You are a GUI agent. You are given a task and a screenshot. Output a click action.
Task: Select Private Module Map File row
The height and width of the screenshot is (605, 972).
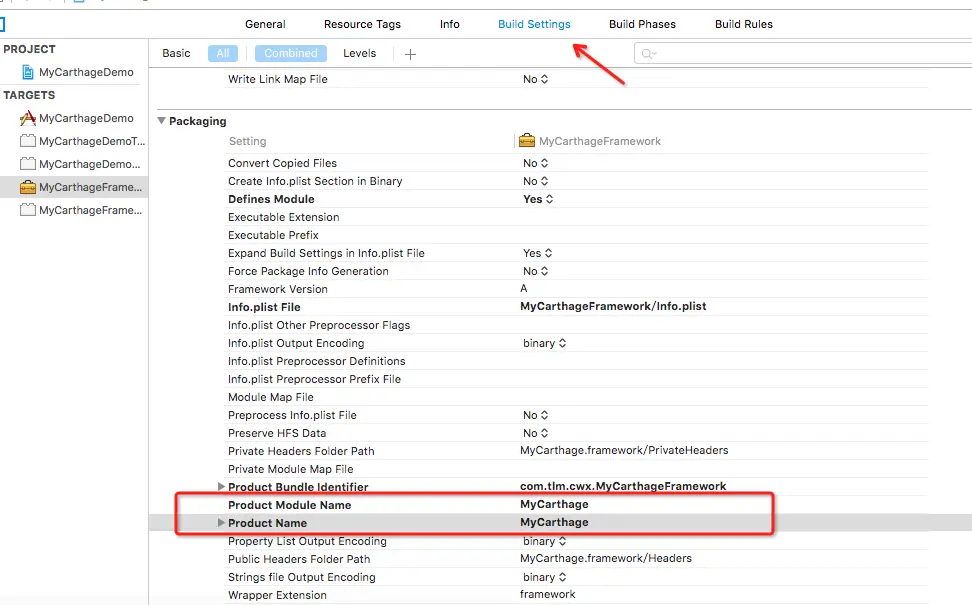point(577,469)
